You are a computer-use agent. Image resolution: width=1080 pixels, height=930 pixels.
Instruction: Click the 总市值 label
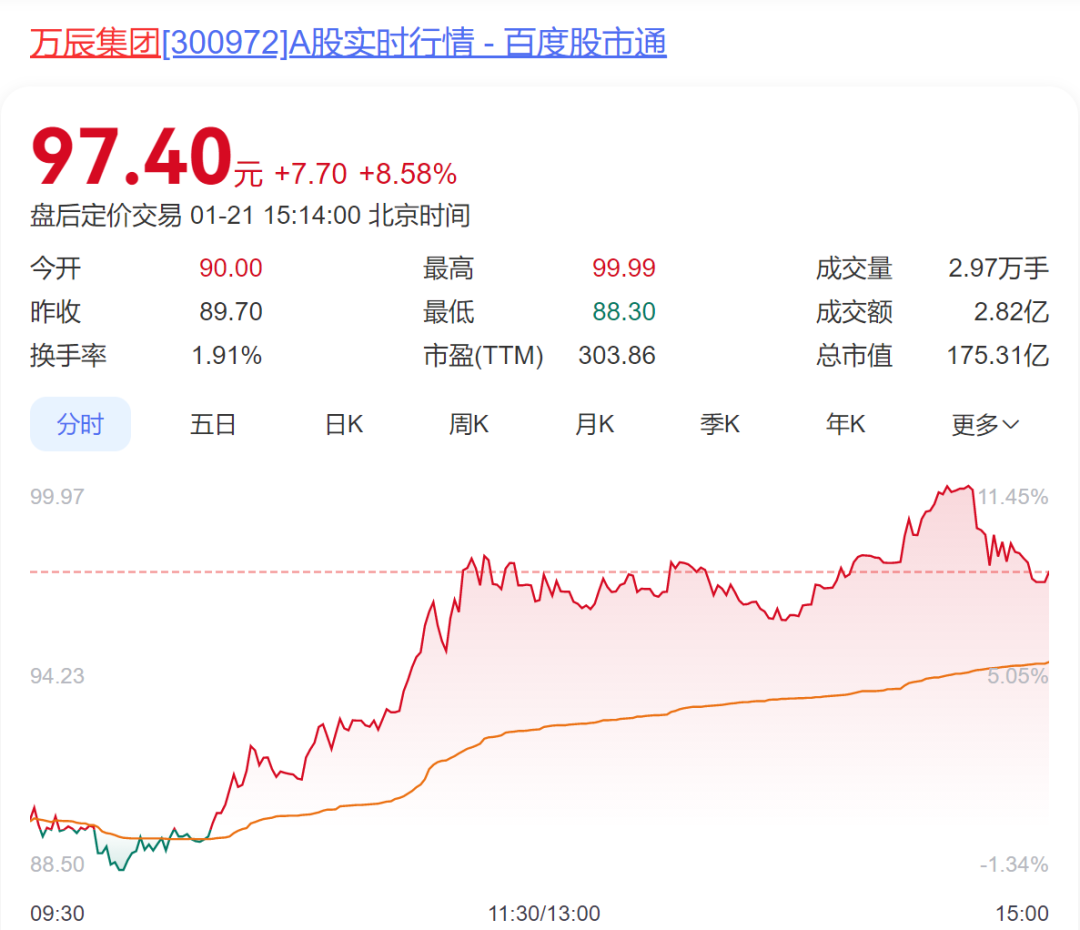[x=854, y=355]
